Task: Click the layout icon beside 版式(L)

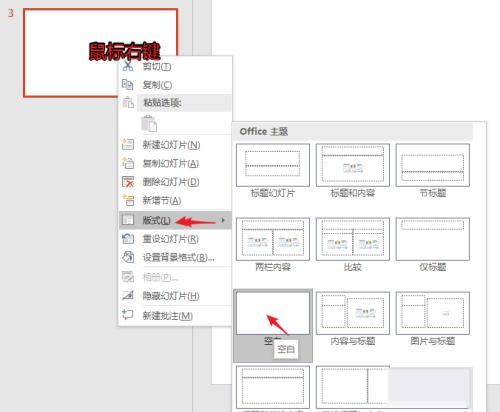Action: click(x=128, y=220)
